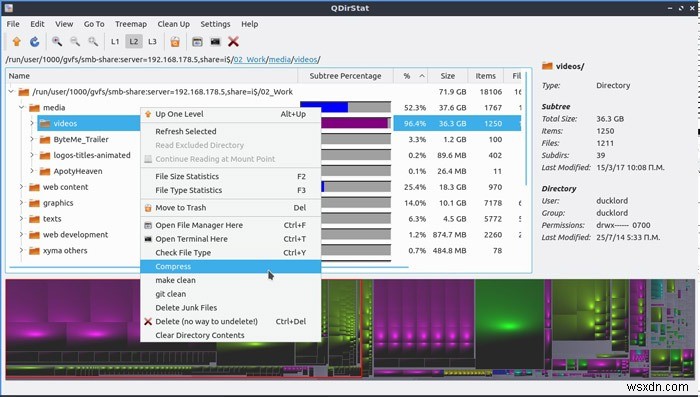Viewport: 700px width, 397px height.
Task: Set tree expansion to level L1
Action: (115, 42)
